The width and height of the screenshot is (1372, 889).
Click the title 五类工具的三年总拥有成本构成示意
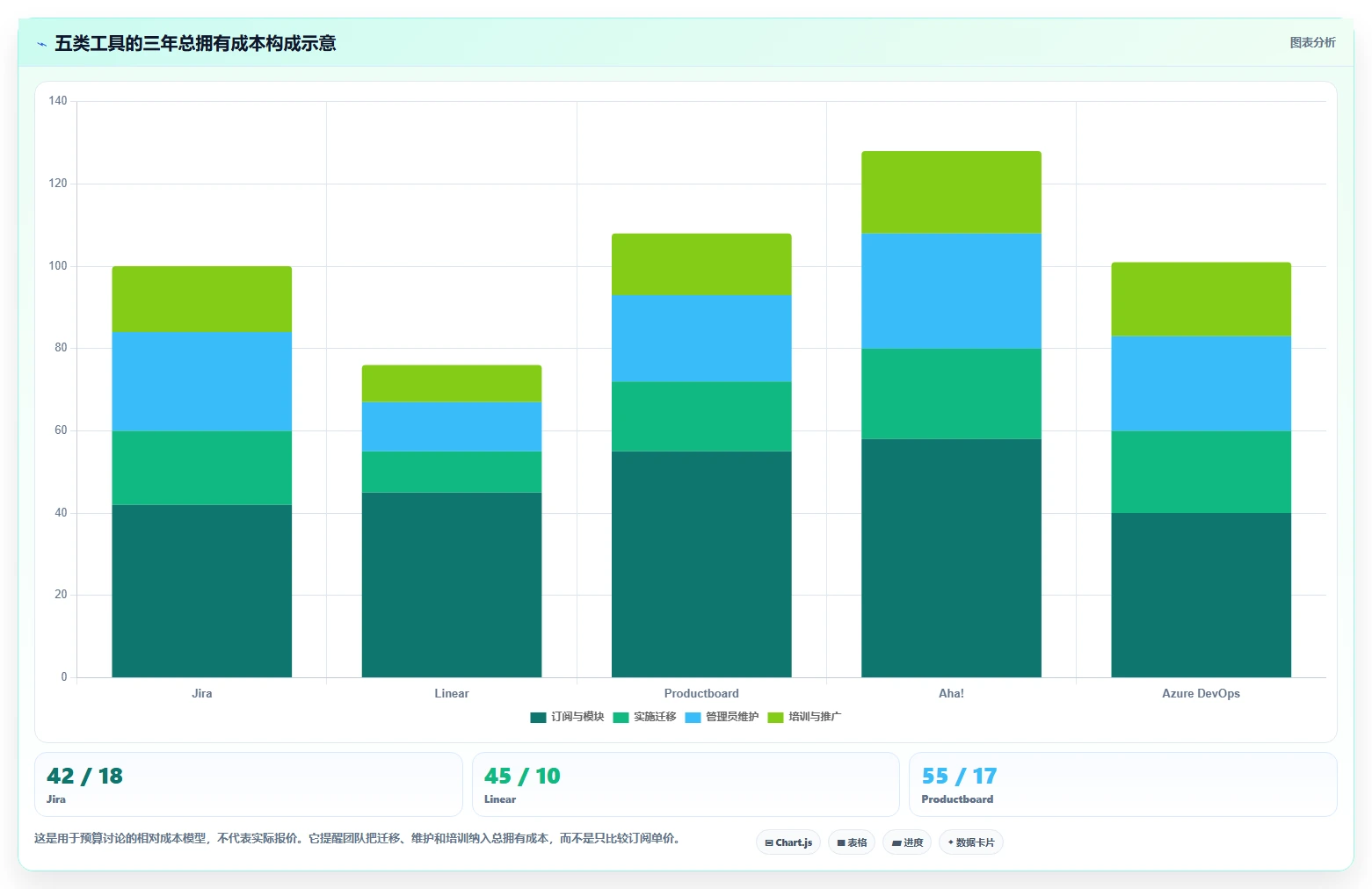tap(195, 43)
